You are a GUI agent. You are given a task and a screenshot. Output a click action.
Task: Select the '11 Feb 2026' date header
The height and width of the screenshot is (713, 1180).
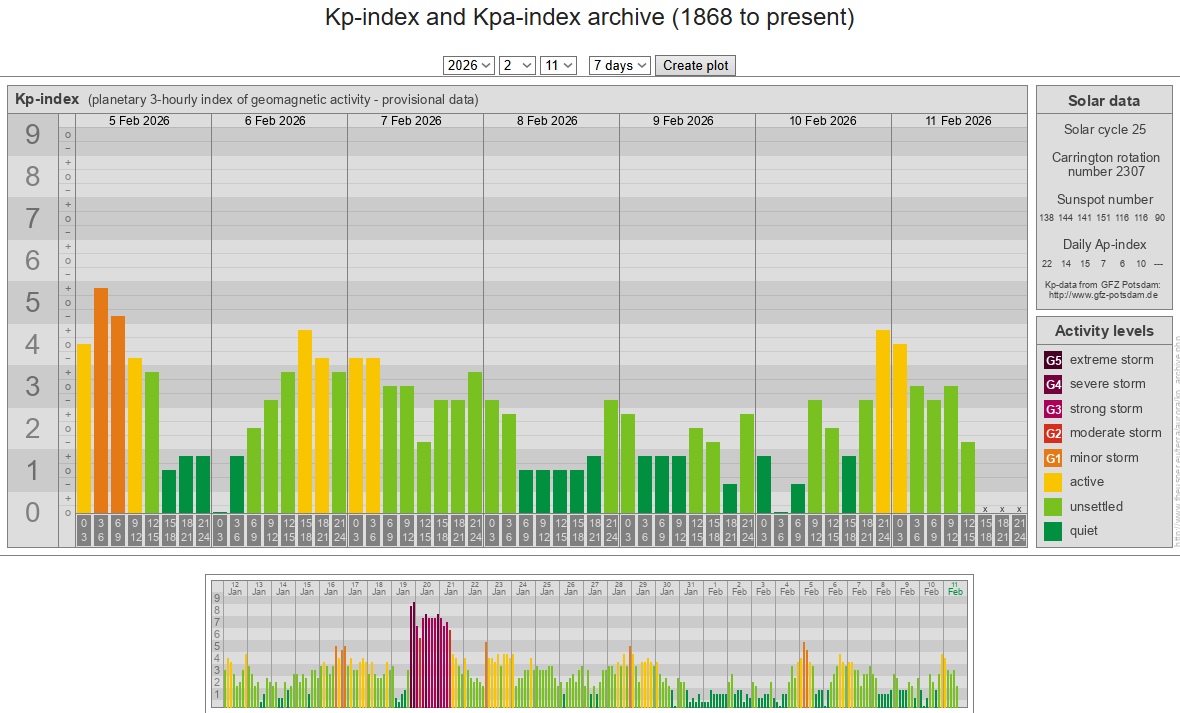click(x=958, y=121)
